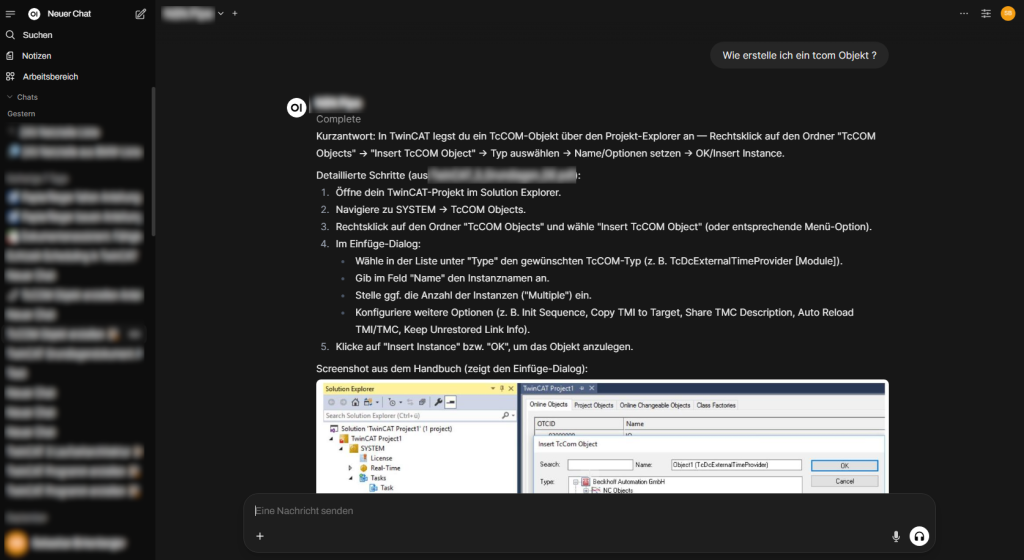Click the bullet about "Multiple" instance count
Image resolution: width=1024 pixels, height=560 pixels.
(473, 295)
